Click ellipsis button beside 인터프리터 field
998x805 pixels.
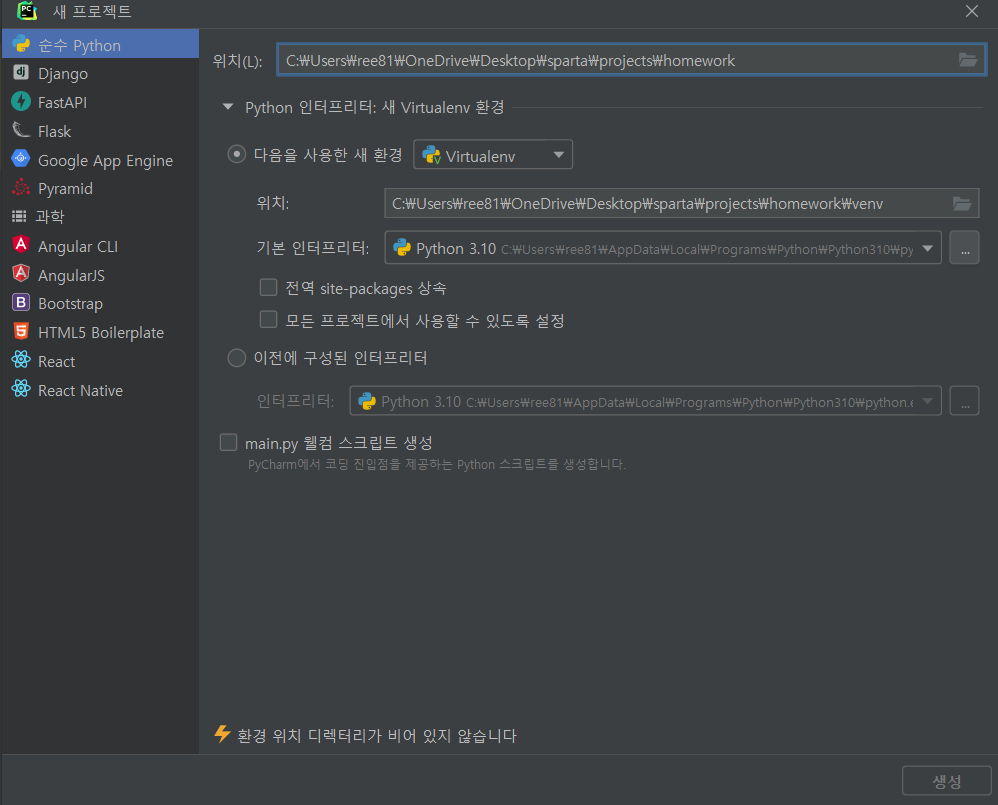point(964,401)
